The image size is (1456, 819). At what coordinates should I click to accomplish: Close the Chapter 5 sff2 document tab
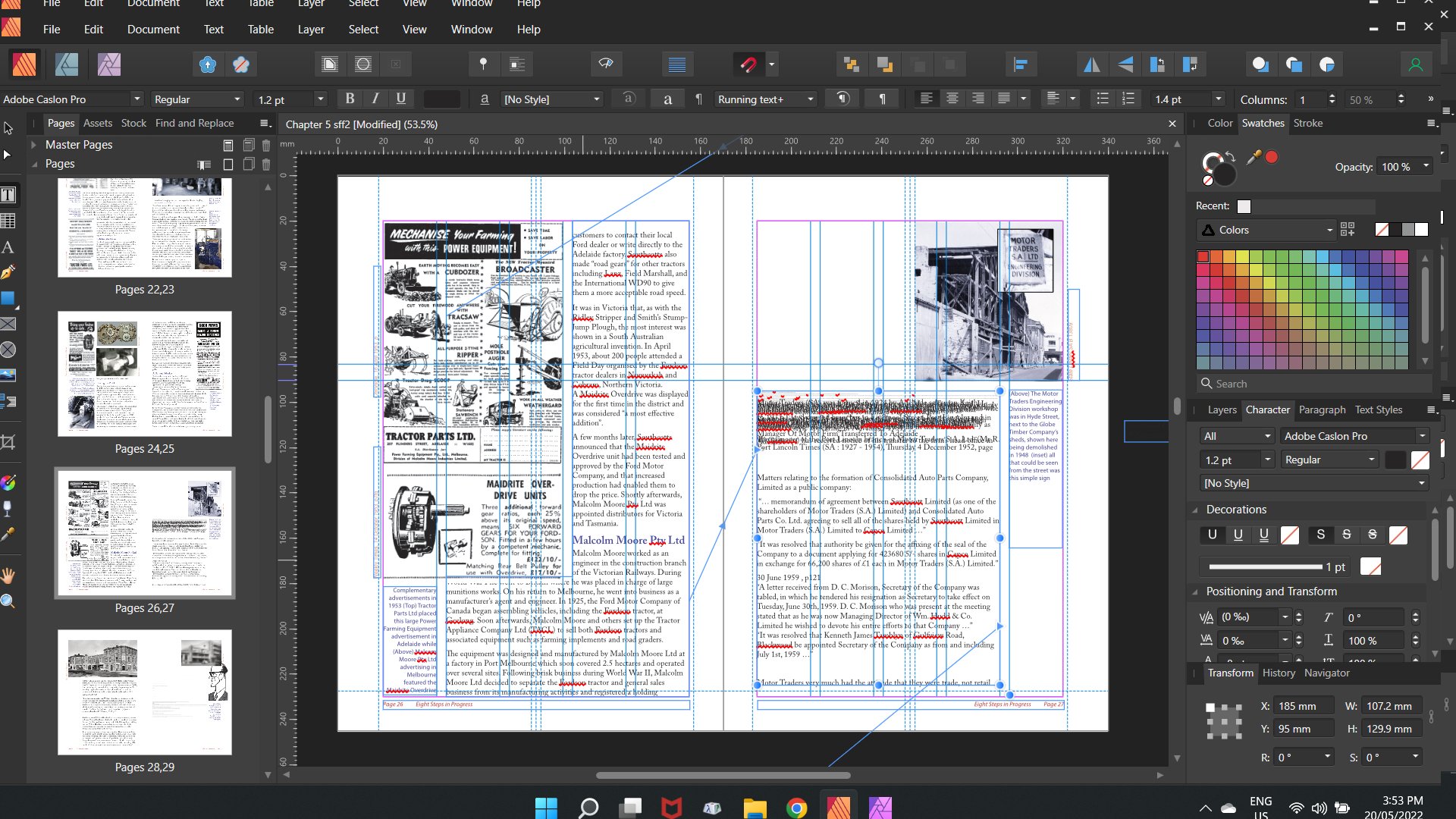(x=1172, y=124)
